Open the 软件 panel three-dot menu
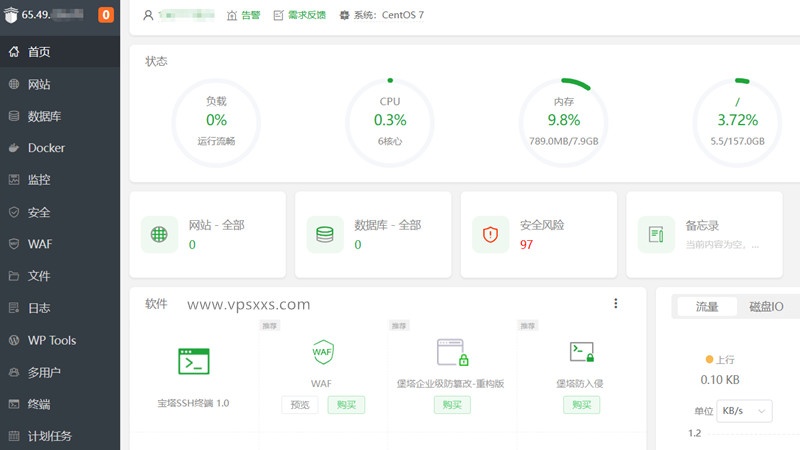800x450 pixels. click(616, 304)
